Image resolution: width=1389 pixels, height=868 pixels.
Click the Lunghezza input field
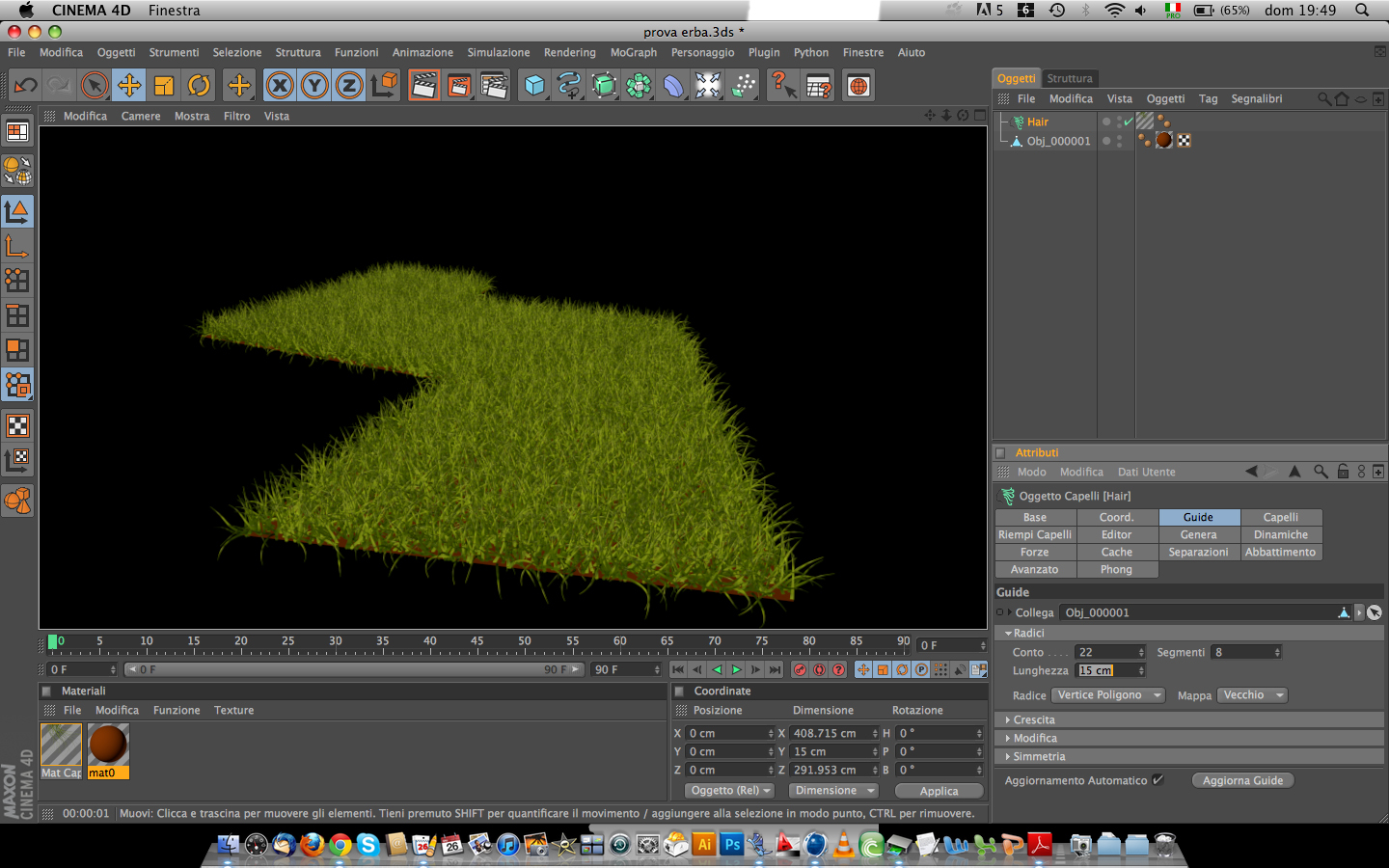(x=1105, y=671)
